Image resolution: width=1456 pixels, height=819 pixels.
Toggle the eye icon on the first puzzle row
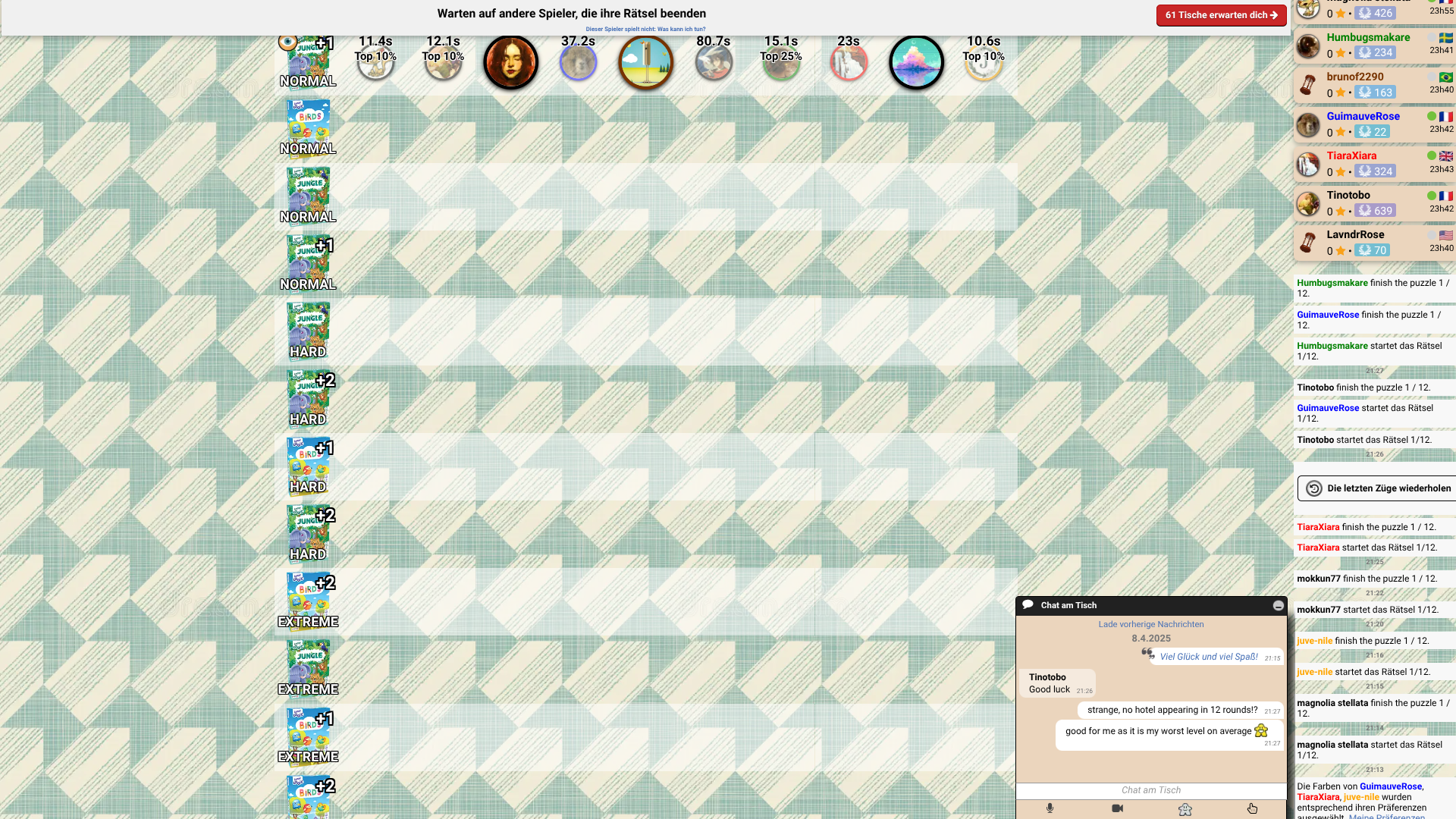pos(287,41)
